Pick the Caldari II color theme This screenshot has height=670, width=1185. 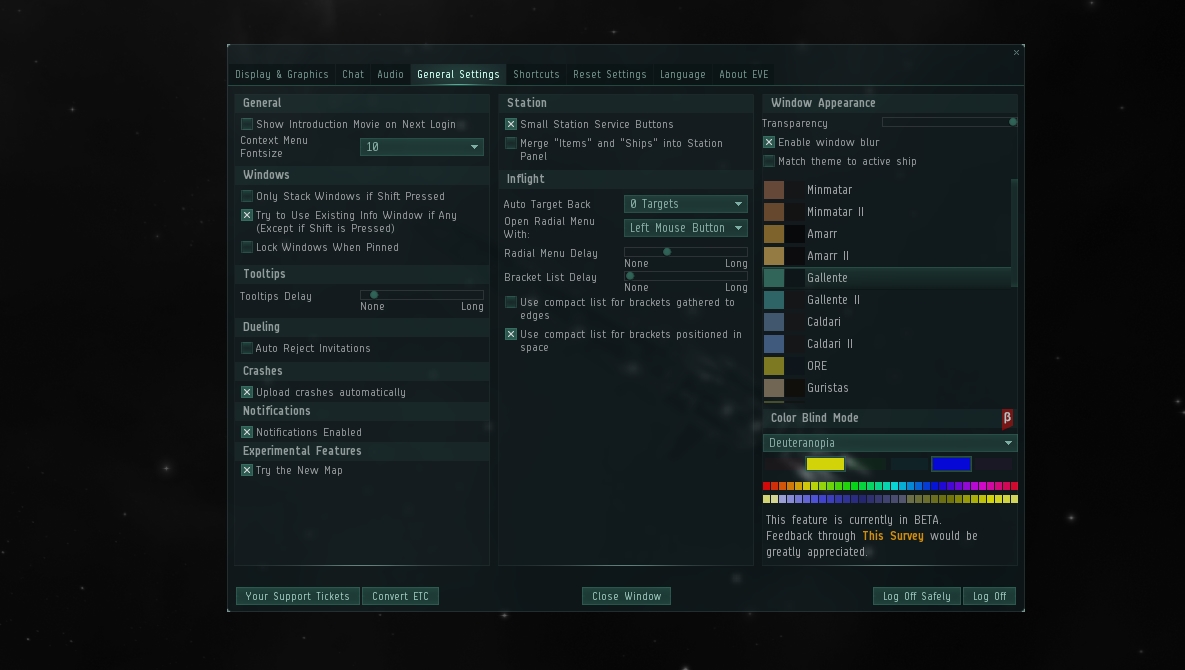pyautogui.click(x=886, y=344)
